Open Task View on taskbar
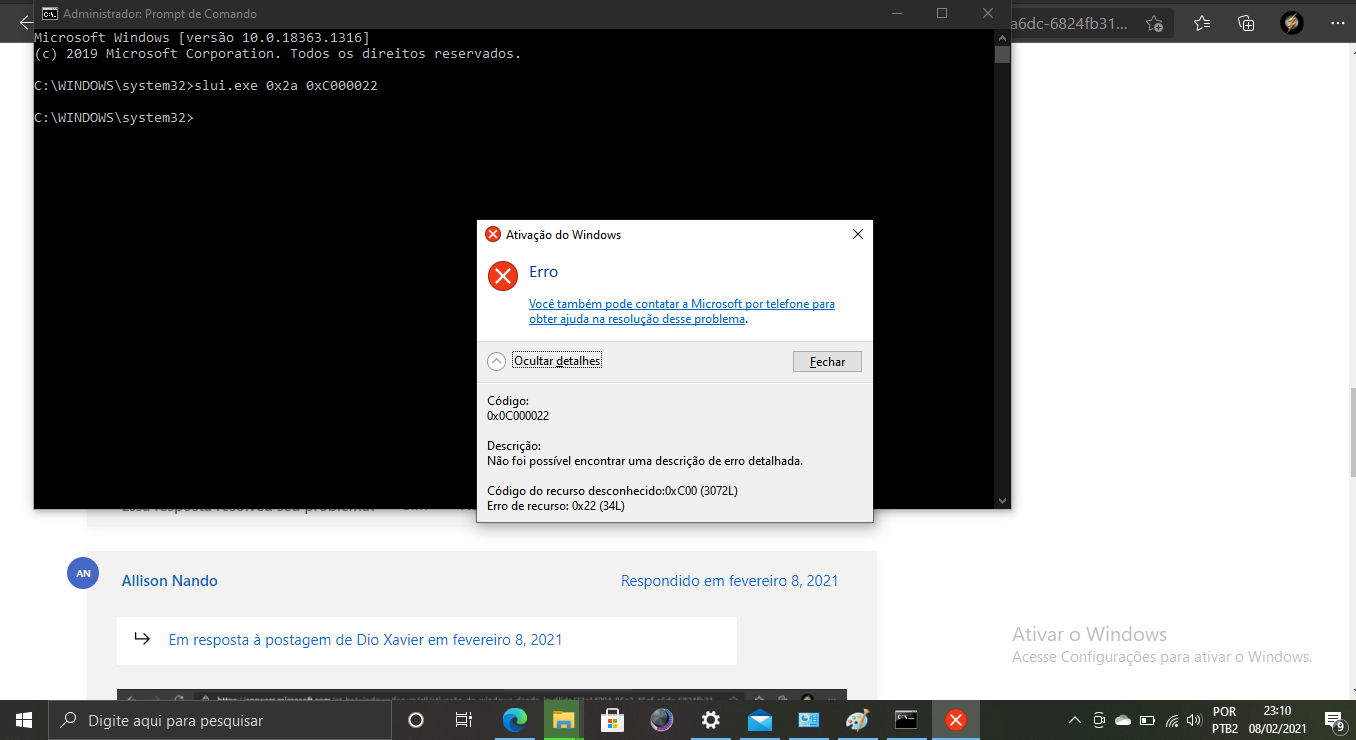The height and width of the screenshot is (740, 1356). [464, 720]
